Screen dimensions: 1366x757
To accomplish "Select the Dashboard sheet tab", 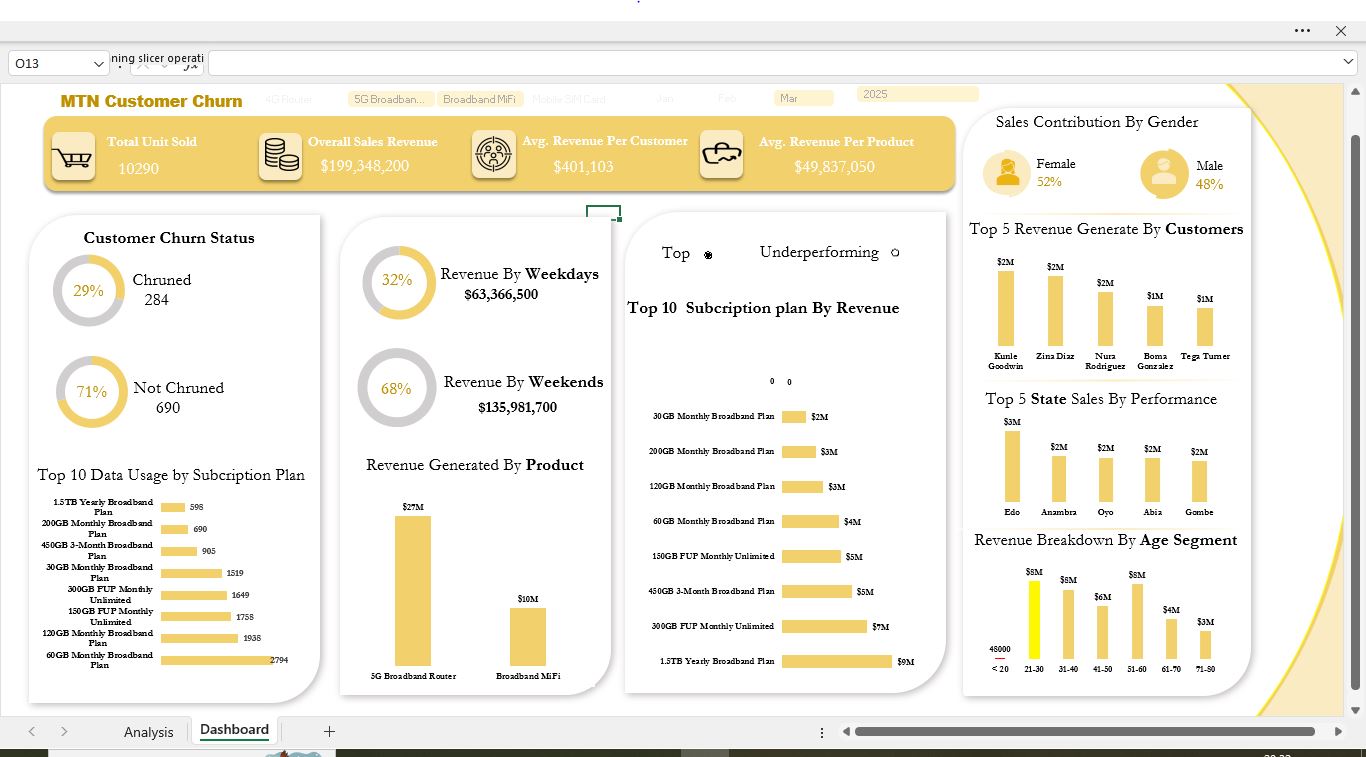I will point(234,730).
